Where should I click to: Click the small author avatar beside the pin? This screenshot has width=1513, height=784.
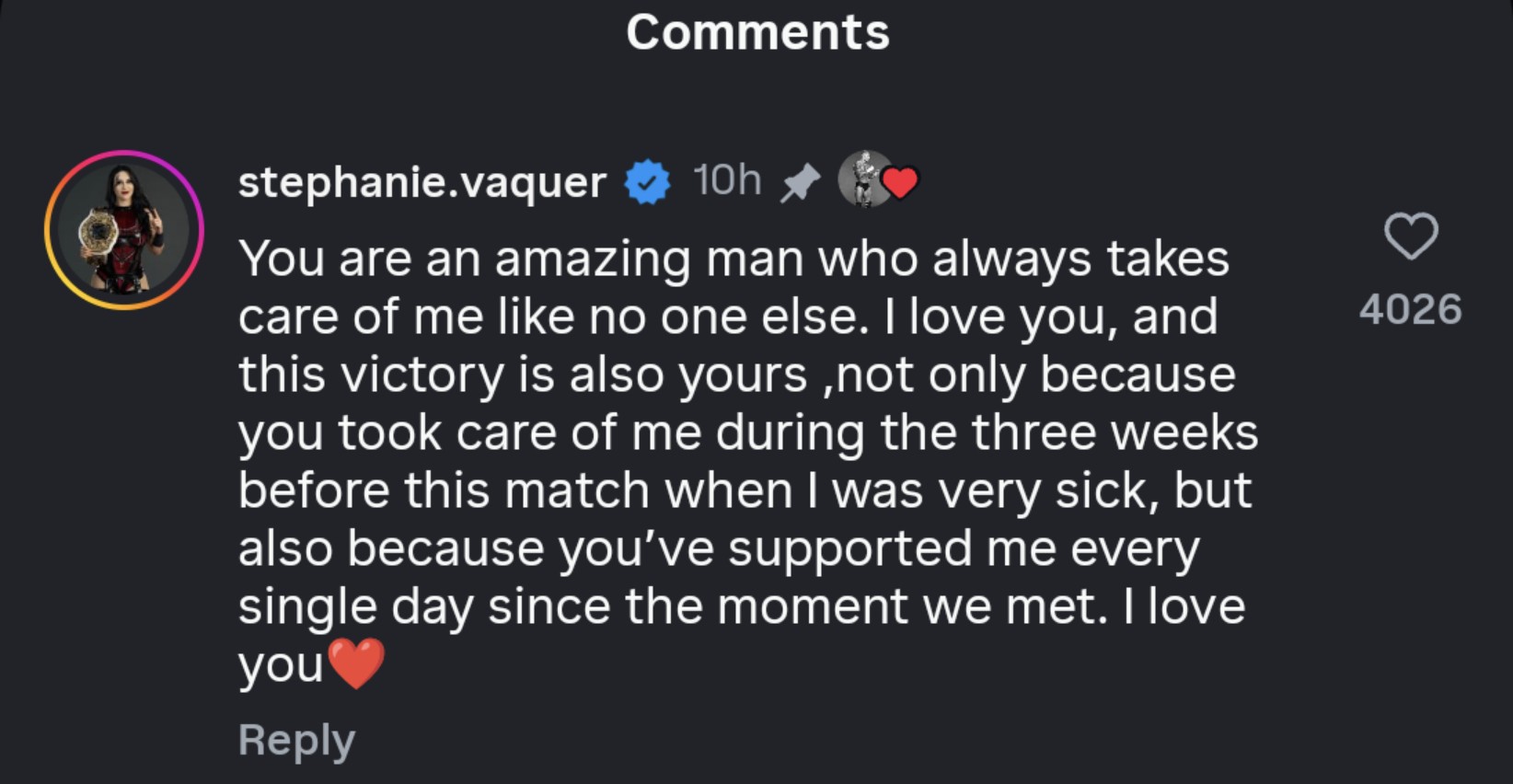click(x=863, y=179)
